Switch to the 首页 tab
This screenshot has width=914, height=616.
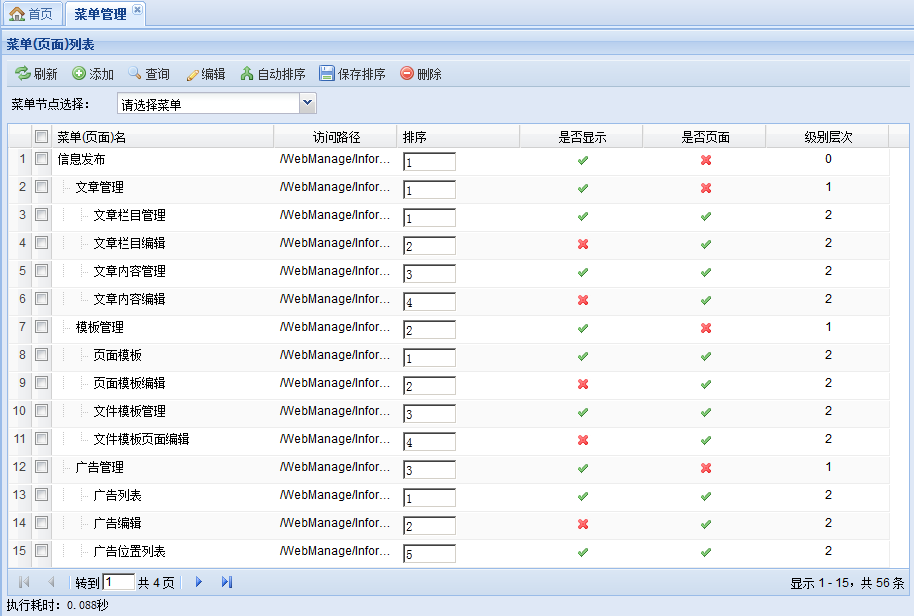coord(31,14)
